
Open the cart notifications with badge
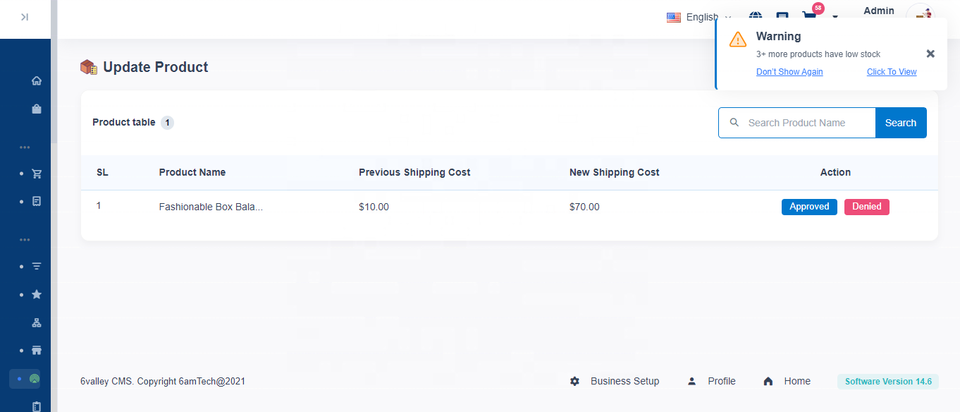coord(810,16)
